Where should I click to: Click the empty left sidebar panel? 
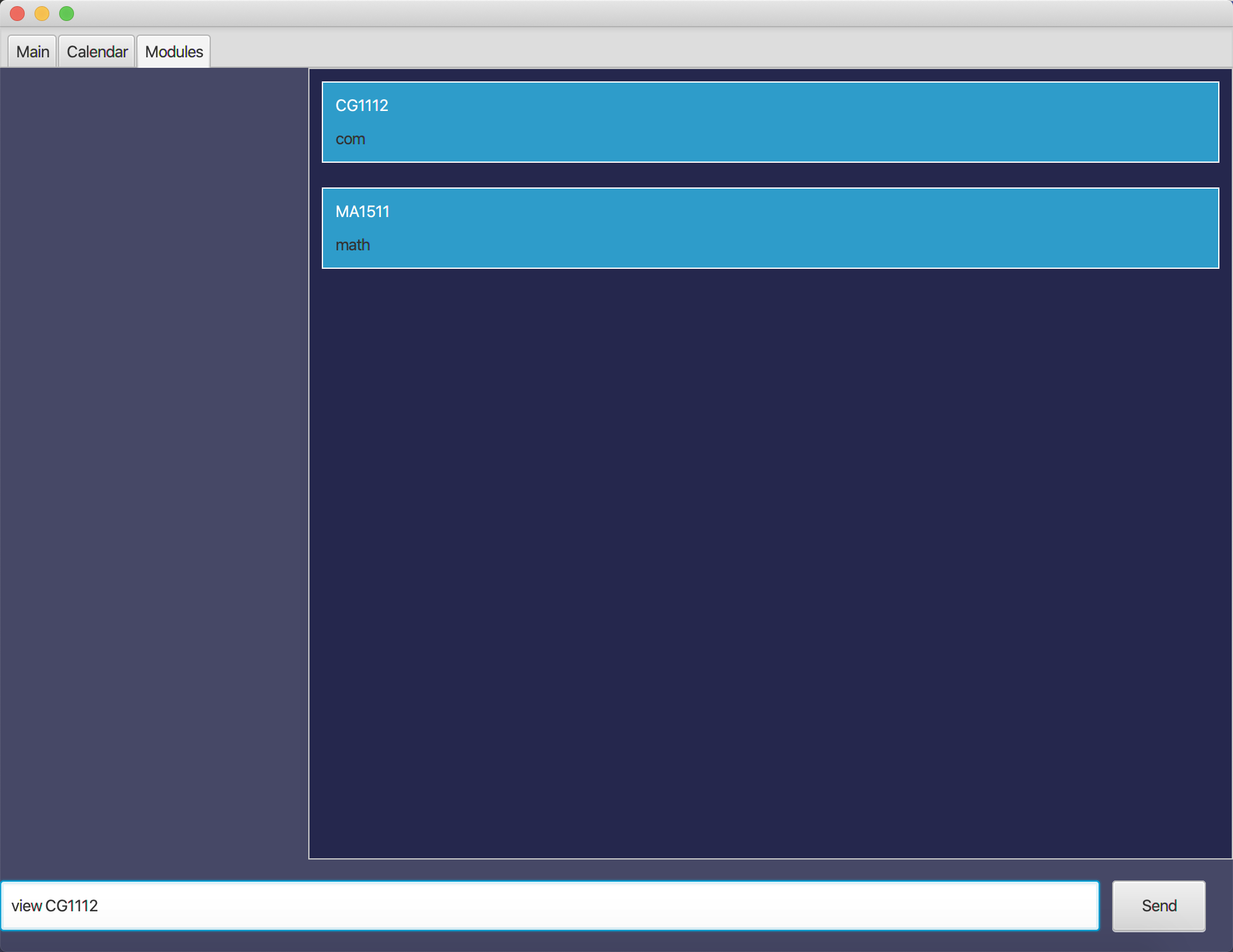[x=154, y=462]
